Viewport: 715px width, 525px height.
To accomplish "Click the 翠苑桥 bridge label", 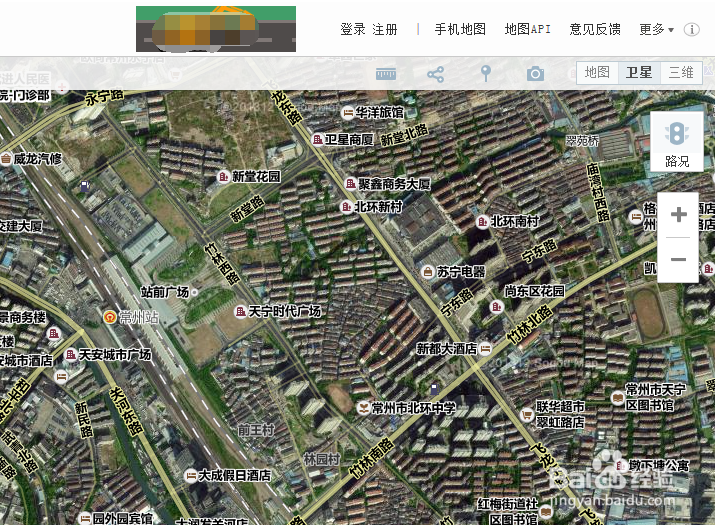I will point(582,140).
